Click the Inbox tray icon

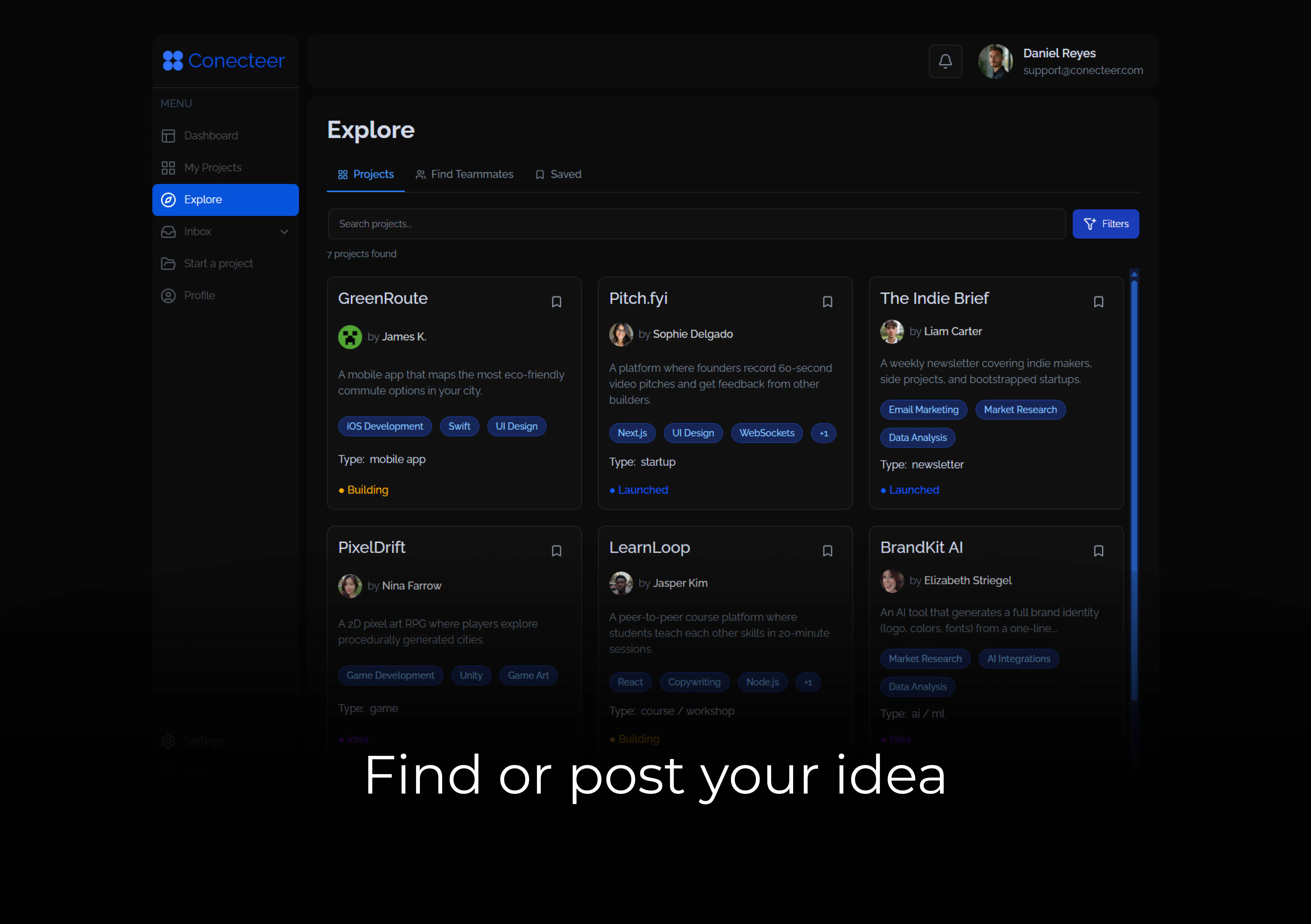click(168, 232)
